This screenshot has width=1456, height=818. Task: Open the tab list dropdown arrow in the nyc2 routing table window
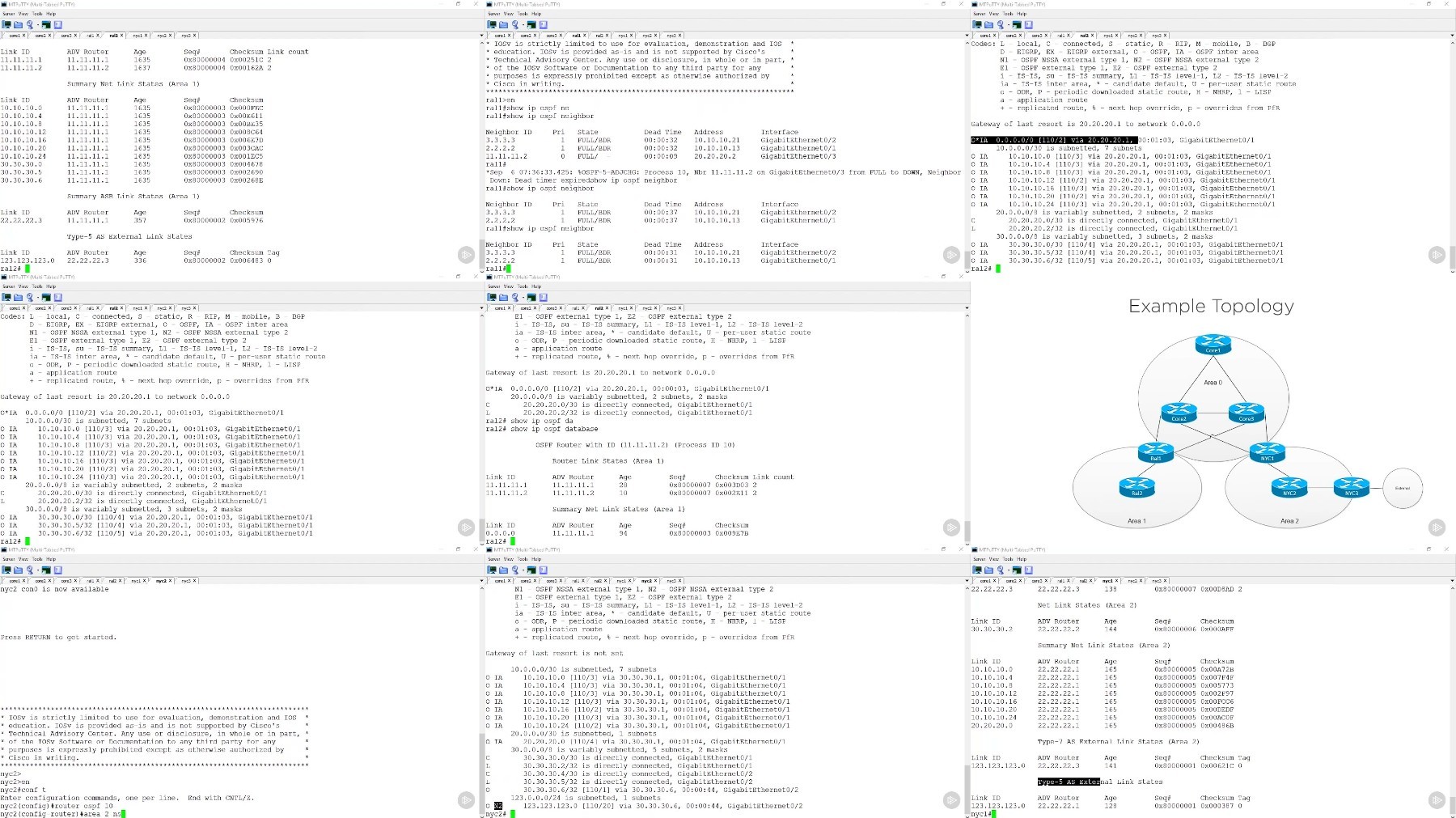point(967,581)
